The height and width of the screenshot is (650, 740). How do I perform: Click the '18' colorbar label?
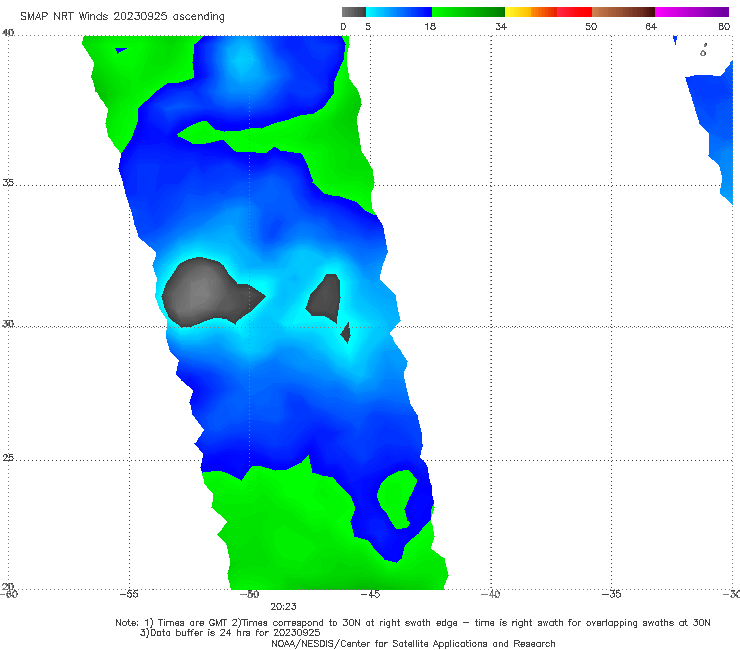(430, 27)
